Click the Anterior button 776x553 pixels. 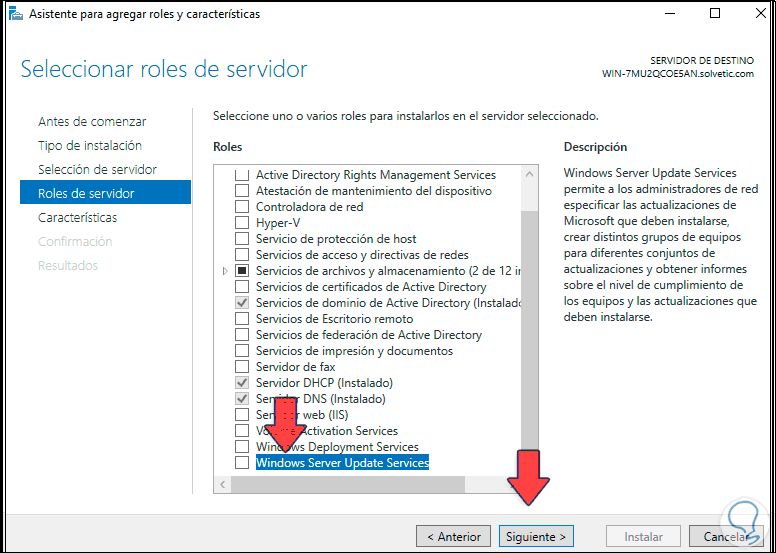point(454,537)
